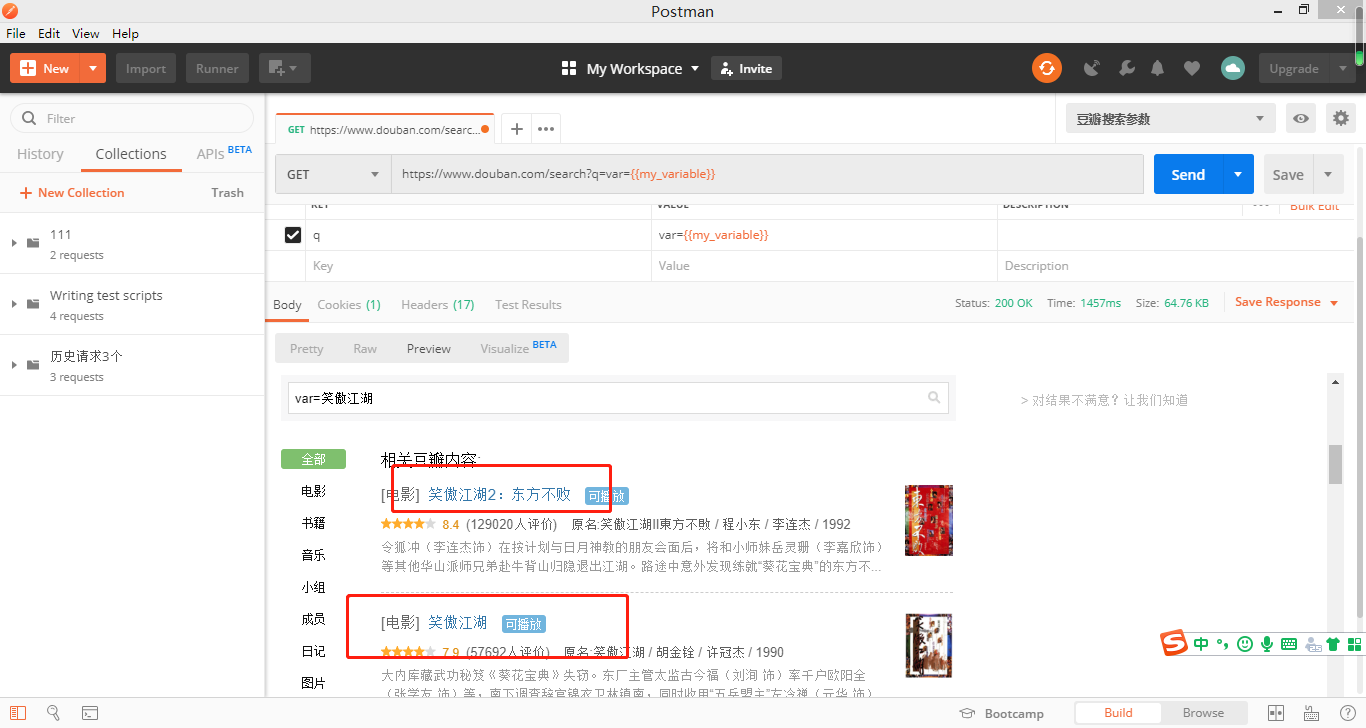The image size is (1366, 728).
Task: Open the Edit menu
Action: (x=49, y=33)
